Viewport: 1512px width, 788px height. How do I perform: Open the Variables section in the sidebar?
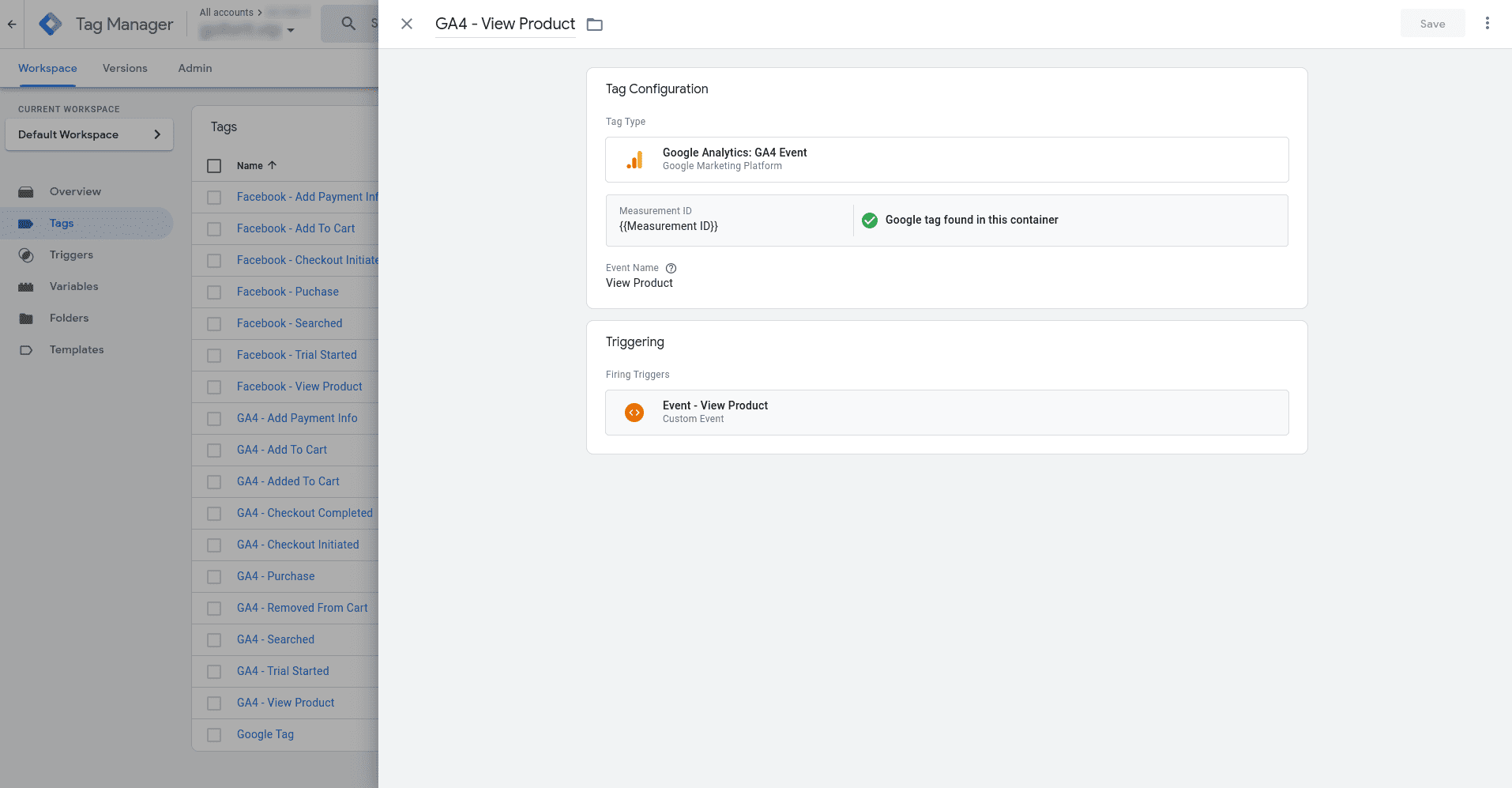(73, 286)
